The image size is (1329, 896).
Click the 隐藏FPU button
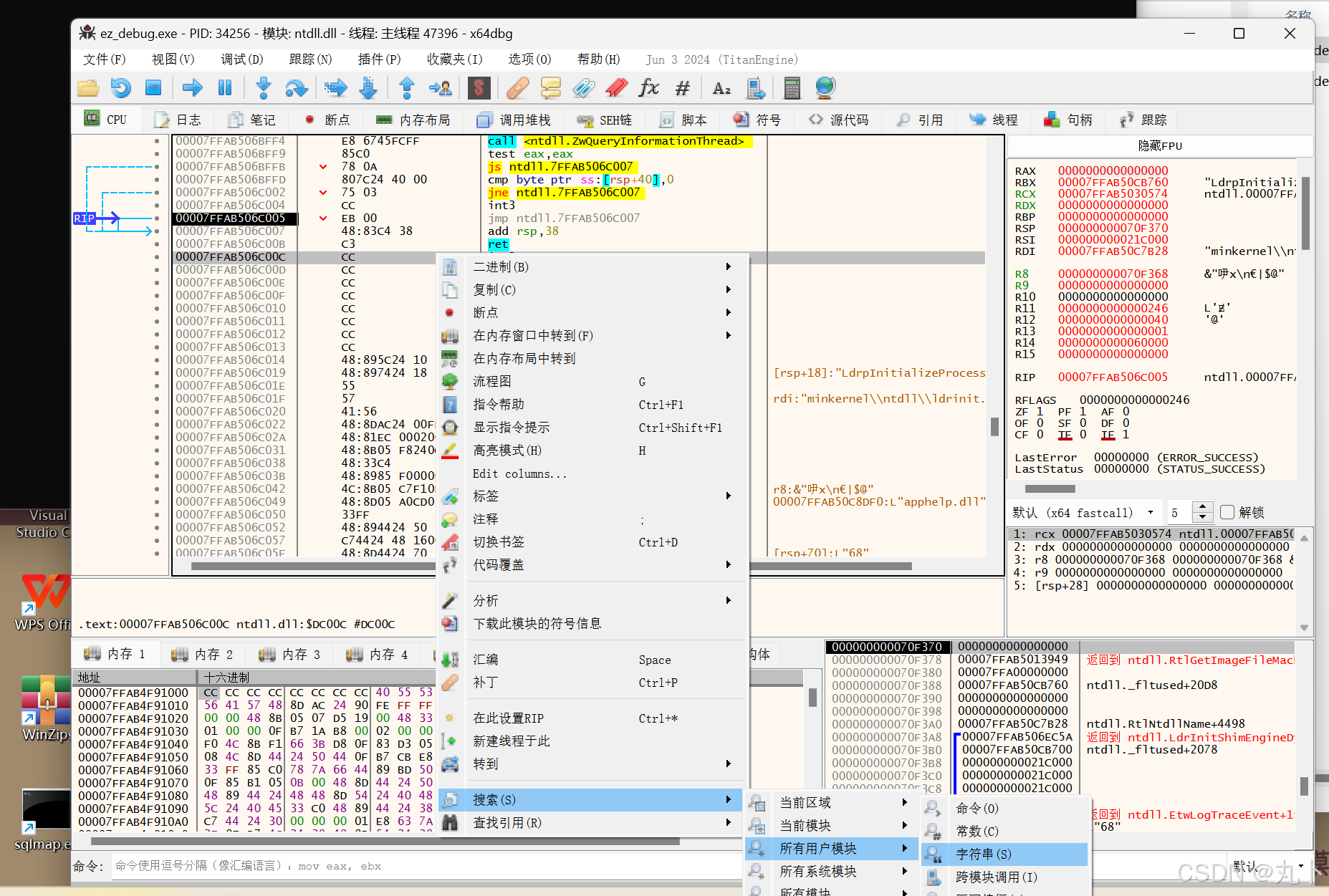tap(1160, 145)
